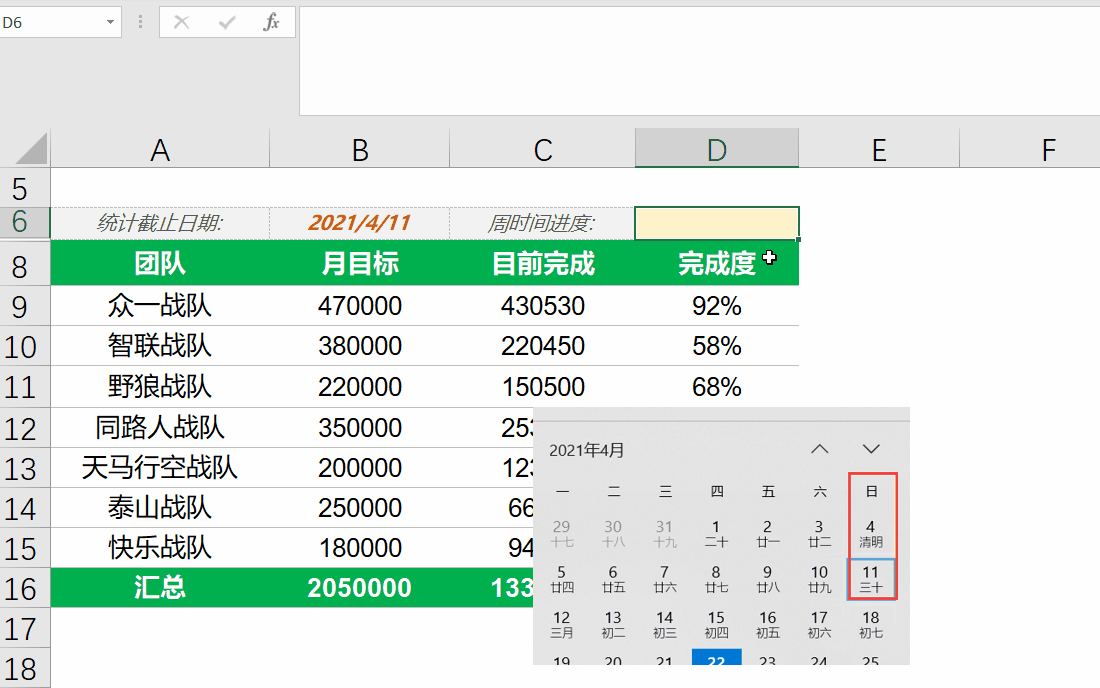1100x688 pixels.
Task: Click cell 众一战队
Action: click(x=160, y=306)
